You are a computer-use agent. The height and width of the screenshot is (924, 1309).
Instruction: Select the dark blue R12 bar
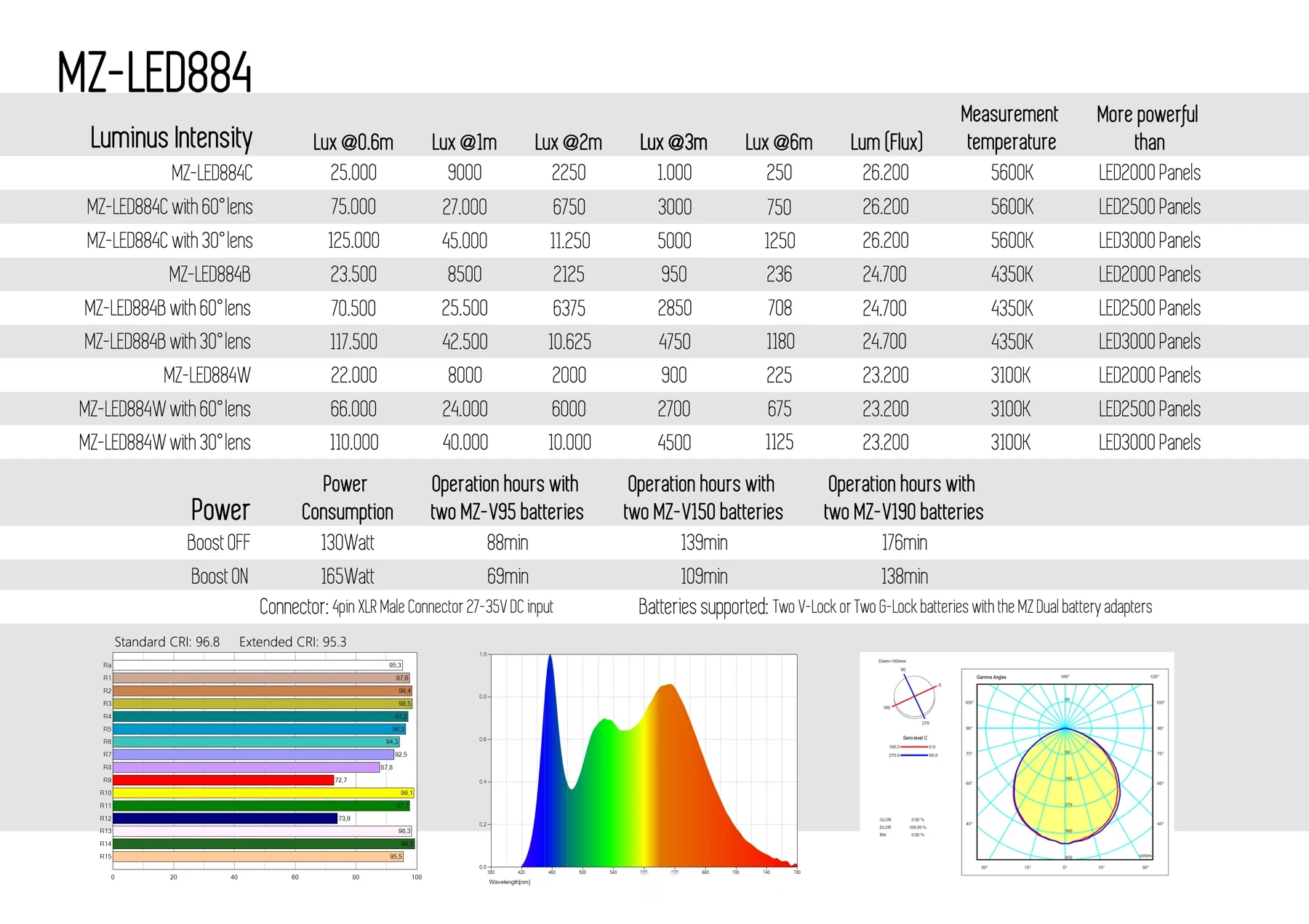coord(225,819)
